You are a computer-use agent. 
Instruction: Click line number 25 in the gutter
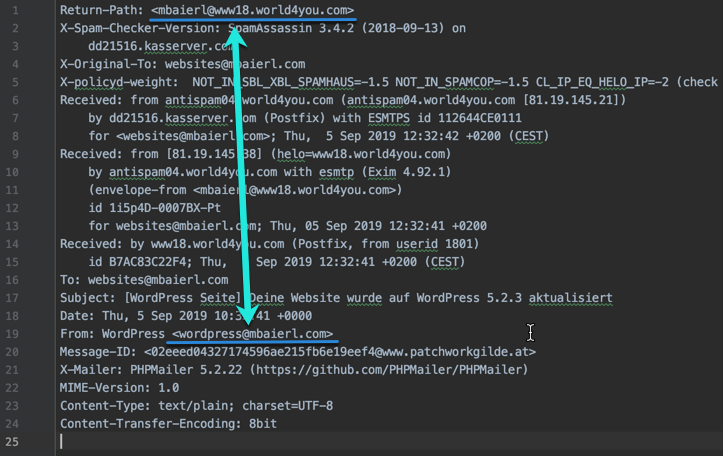pyautogui.click(x=12, y=442)
